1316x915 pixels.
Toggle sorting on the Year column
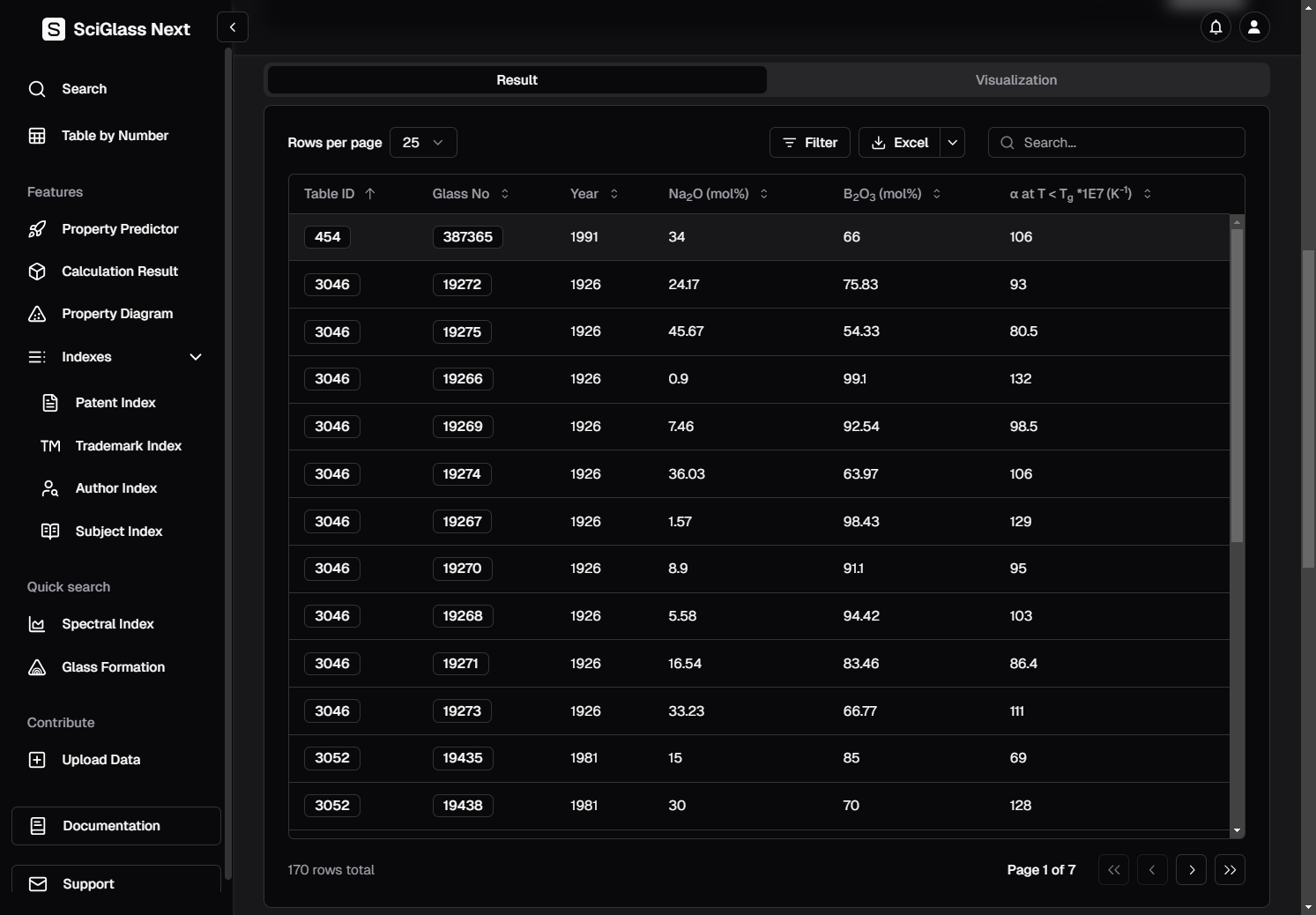pyautogui.click(x=614, y=194)
